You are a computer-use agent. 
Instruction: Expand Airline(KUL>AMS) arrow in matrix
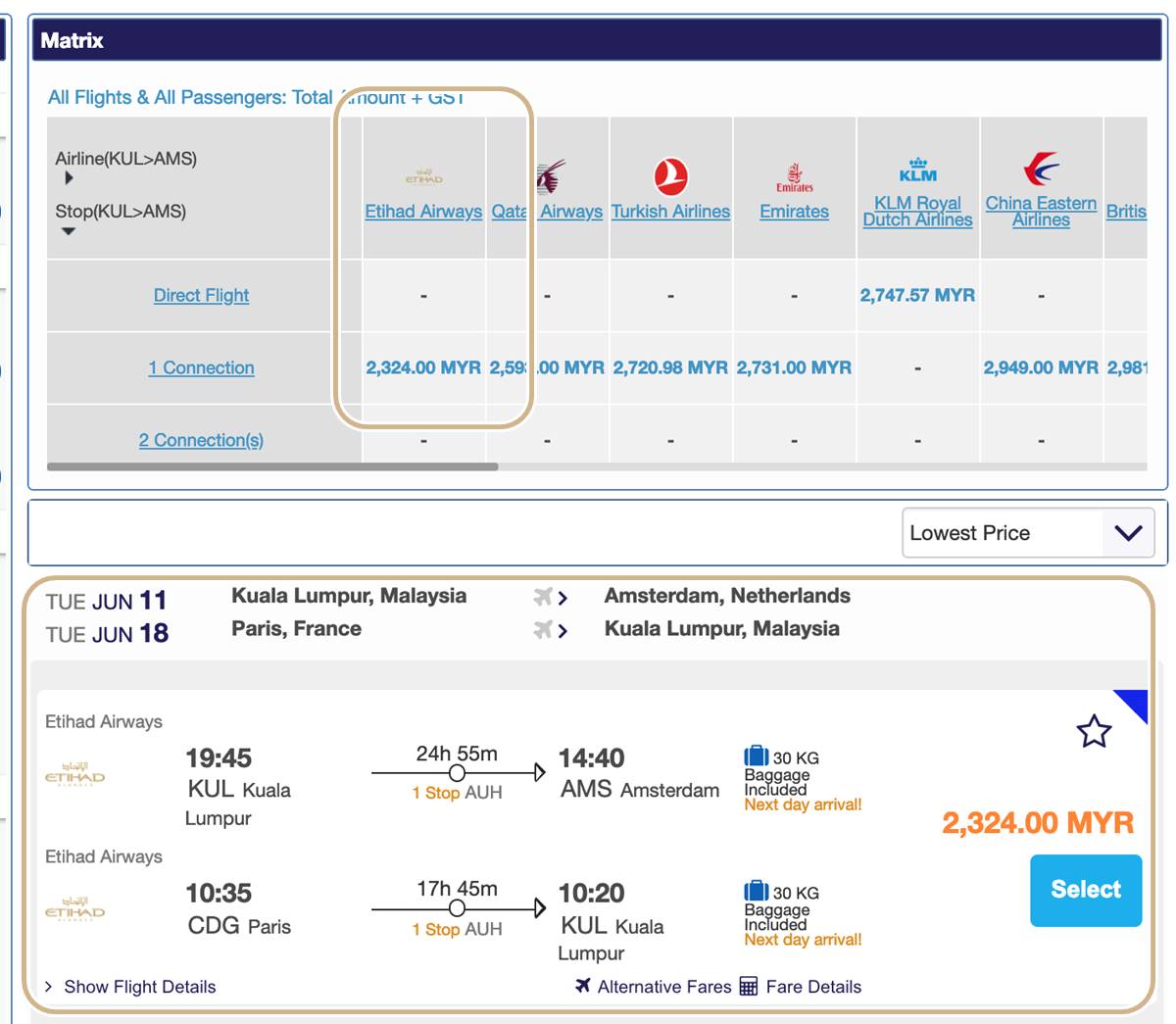69,178
